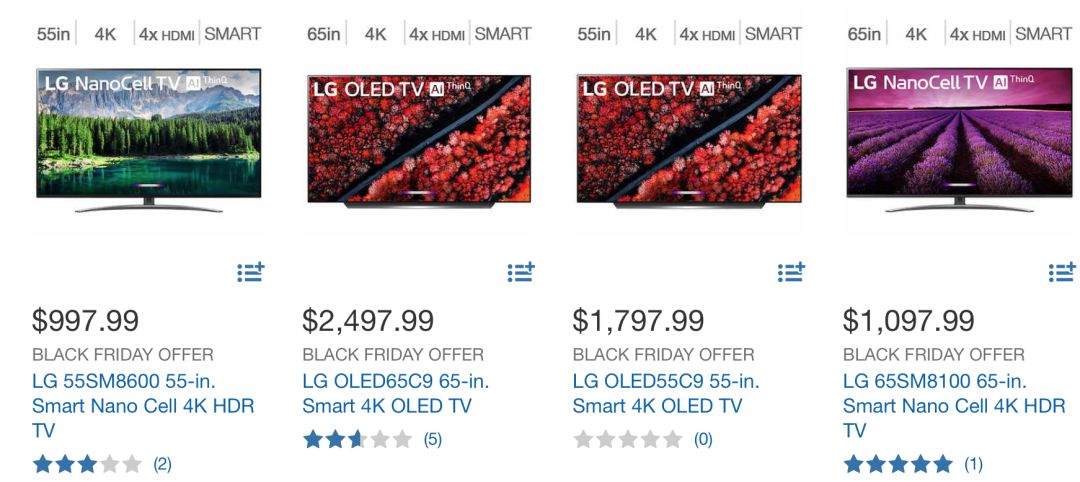Add LG 65SM8100 to list icon

(x=1062, y=272)
